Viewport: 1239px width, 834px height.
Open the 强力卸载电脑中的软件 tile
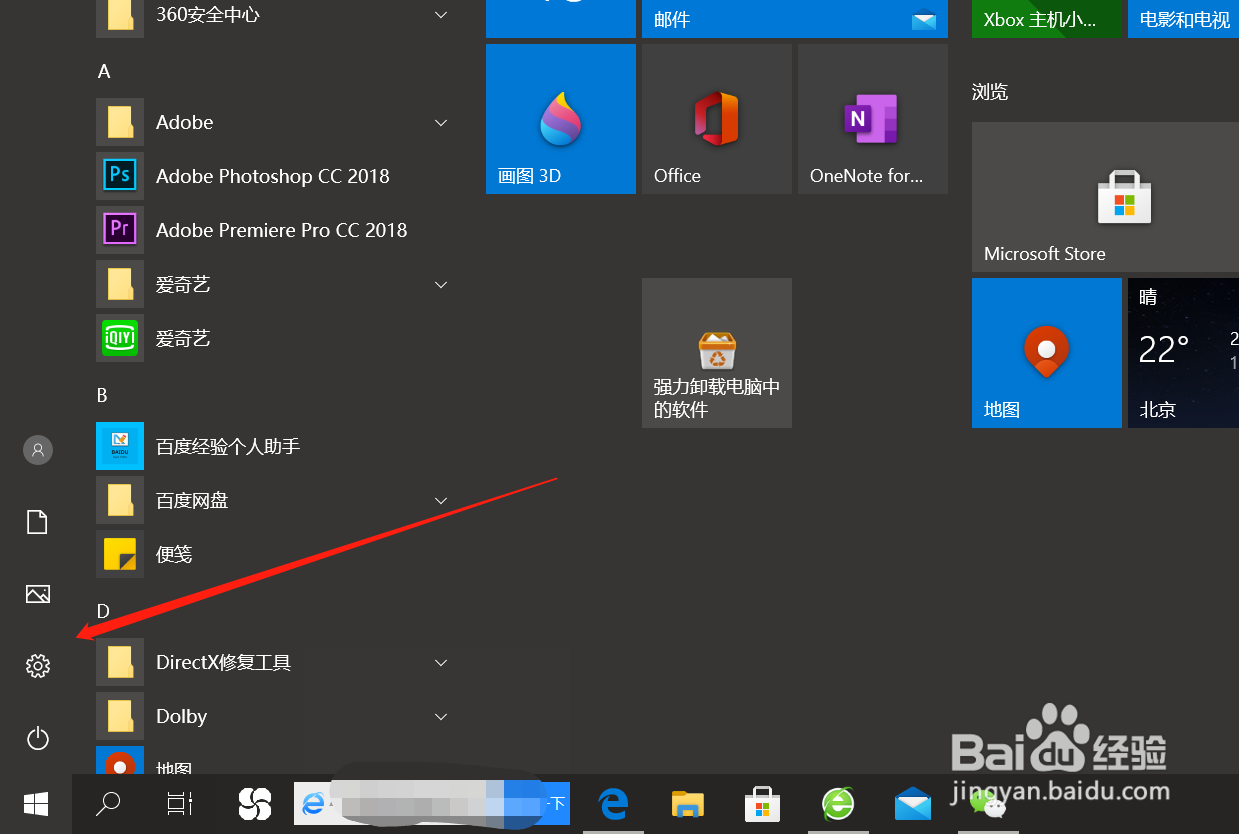pos(717,353)
